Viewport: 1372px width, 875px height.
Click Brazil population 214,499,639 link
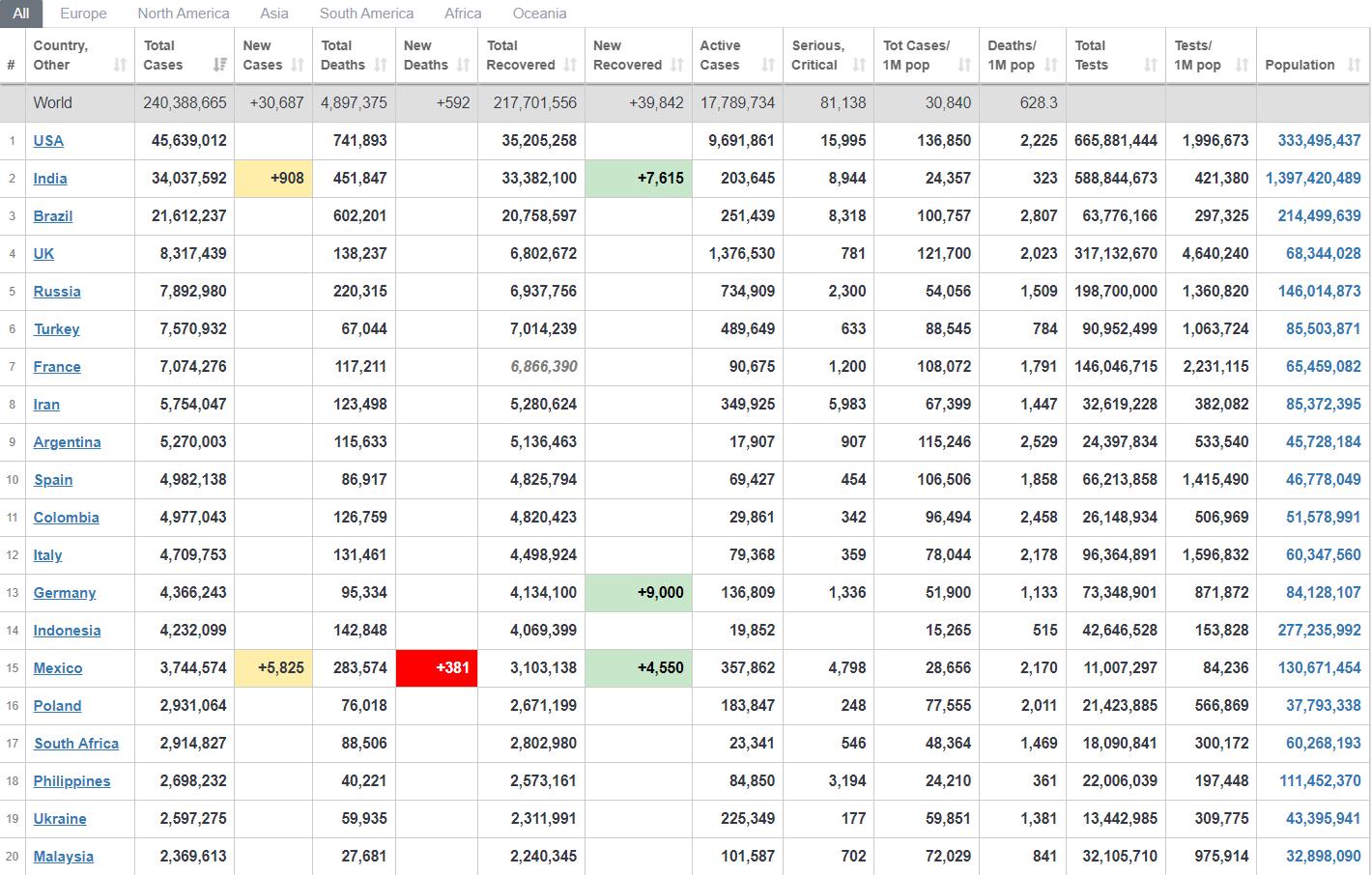pos(1319,215)
